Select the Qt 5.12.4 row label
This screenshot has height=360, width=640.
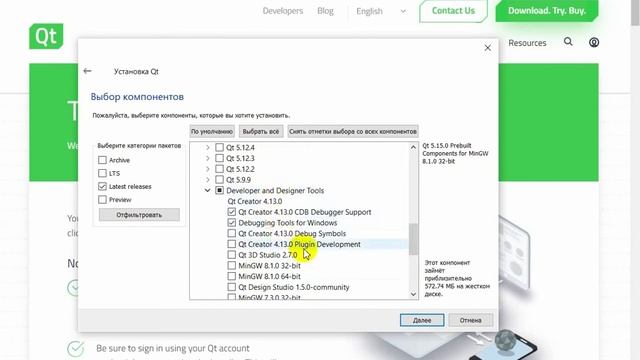click(240, 147)
